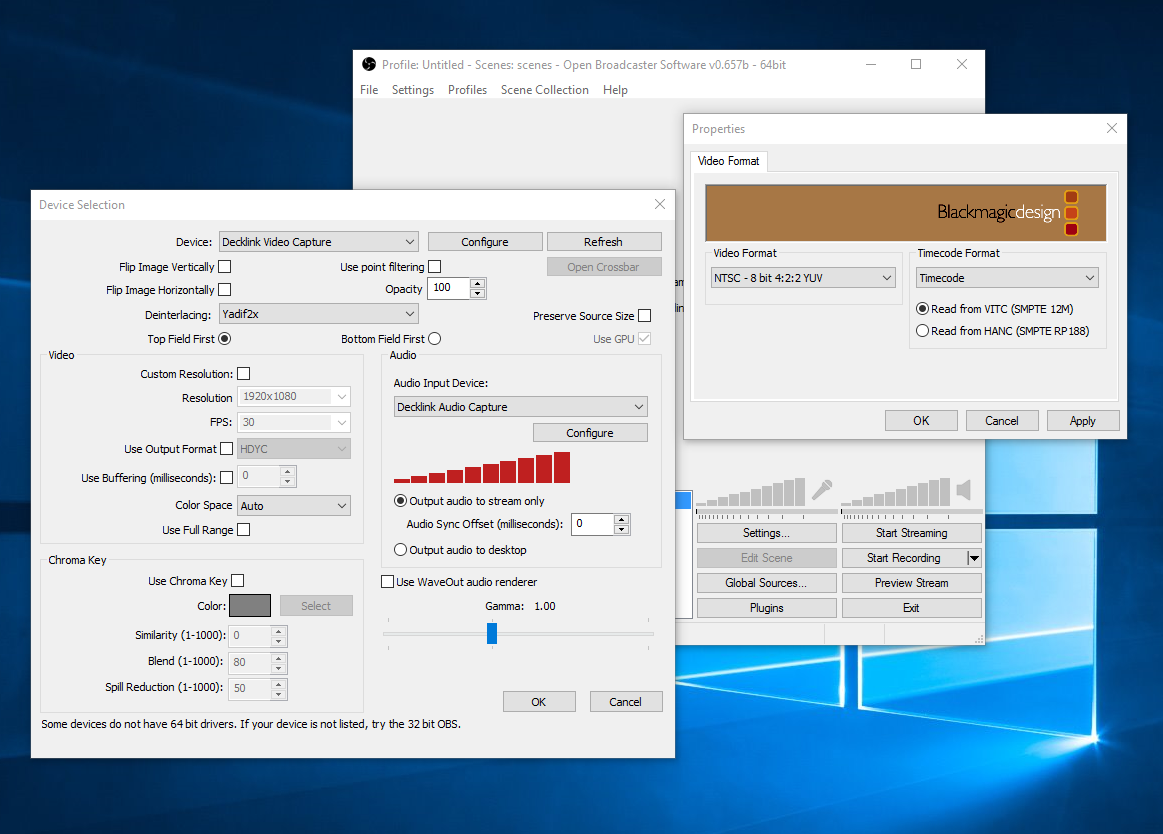Open Video Format dropdown showing NTSC
Image resolution: width=1163 pixels, height=834 pixels.
(803, 278)
